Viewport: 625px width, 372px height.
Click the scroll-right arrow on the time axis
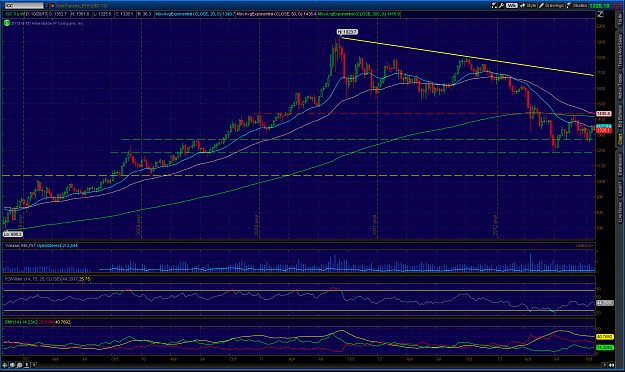605,365
